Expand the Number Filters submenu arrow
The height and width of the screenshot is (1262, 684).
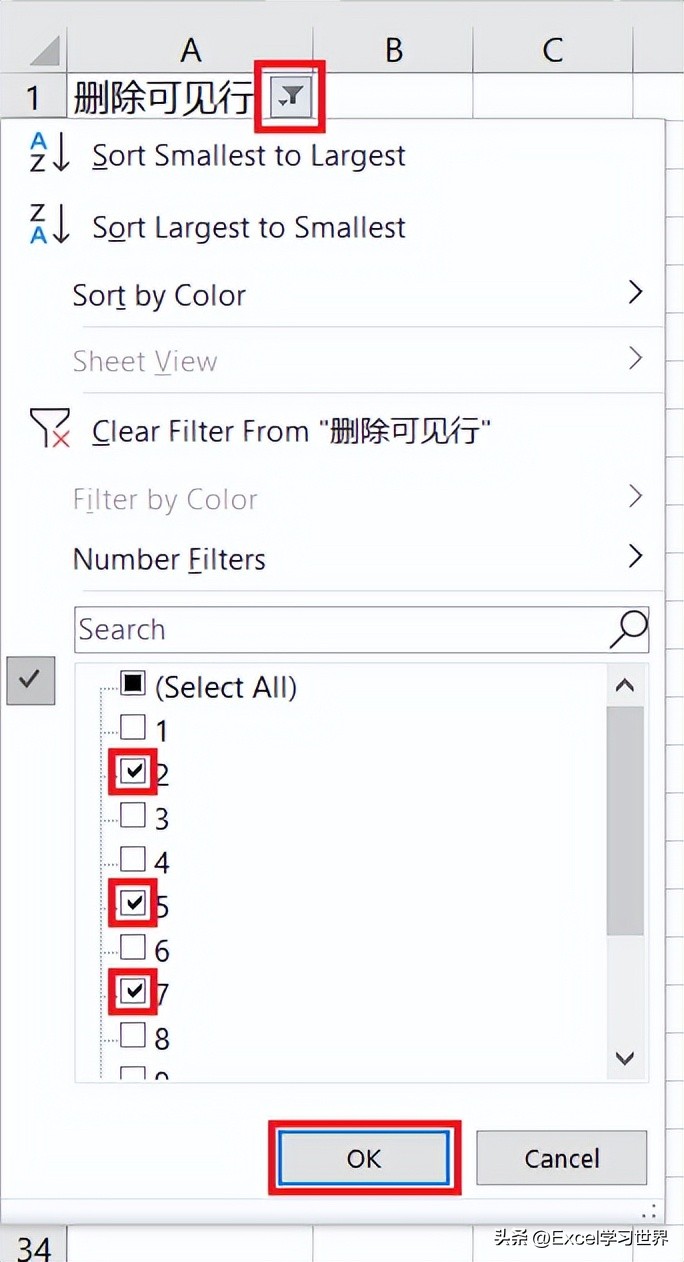(x=634, y=556)
